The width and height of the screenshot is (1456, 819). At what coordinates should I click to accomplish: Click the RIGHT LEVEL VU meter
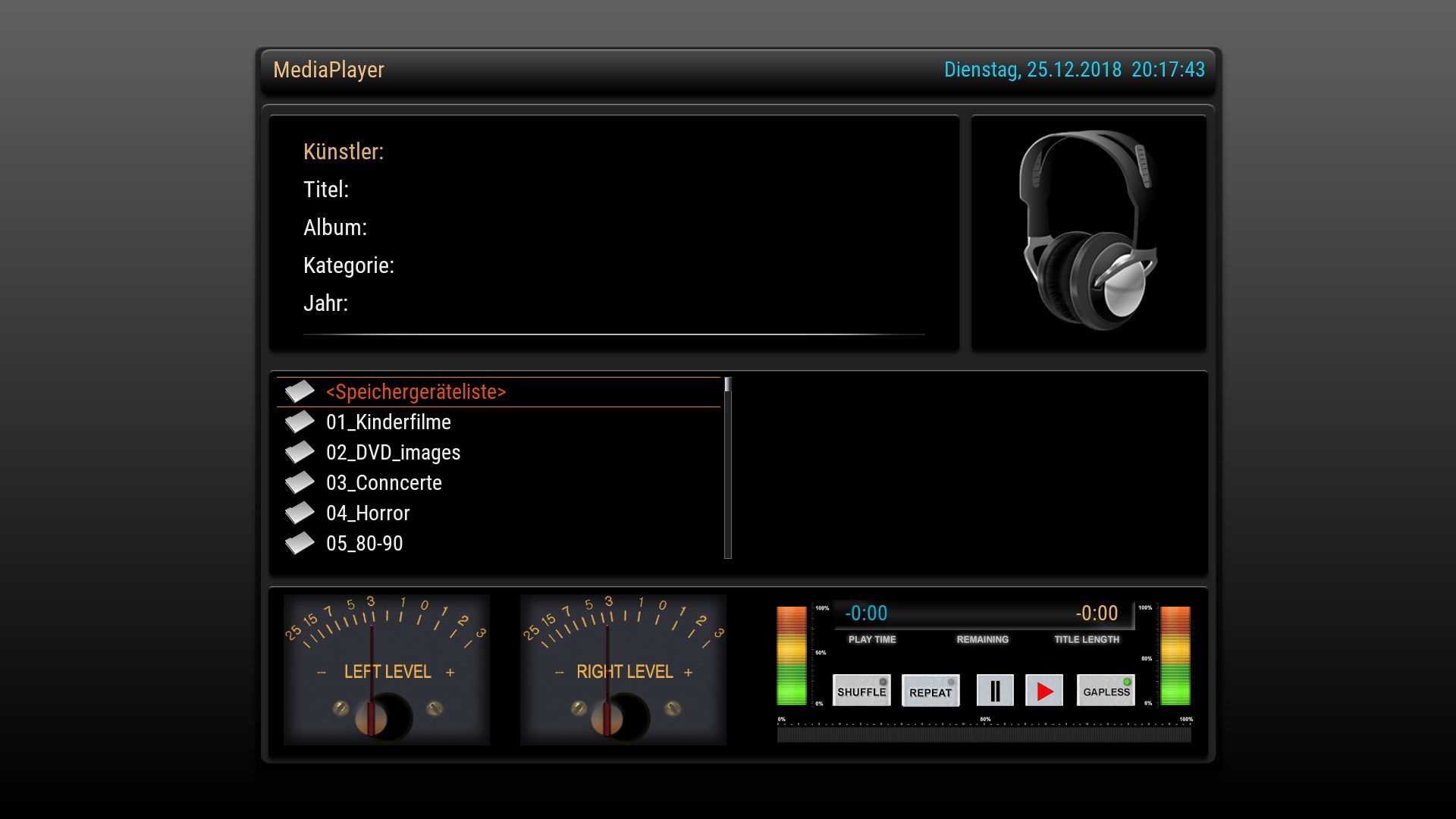click(623, 670)
